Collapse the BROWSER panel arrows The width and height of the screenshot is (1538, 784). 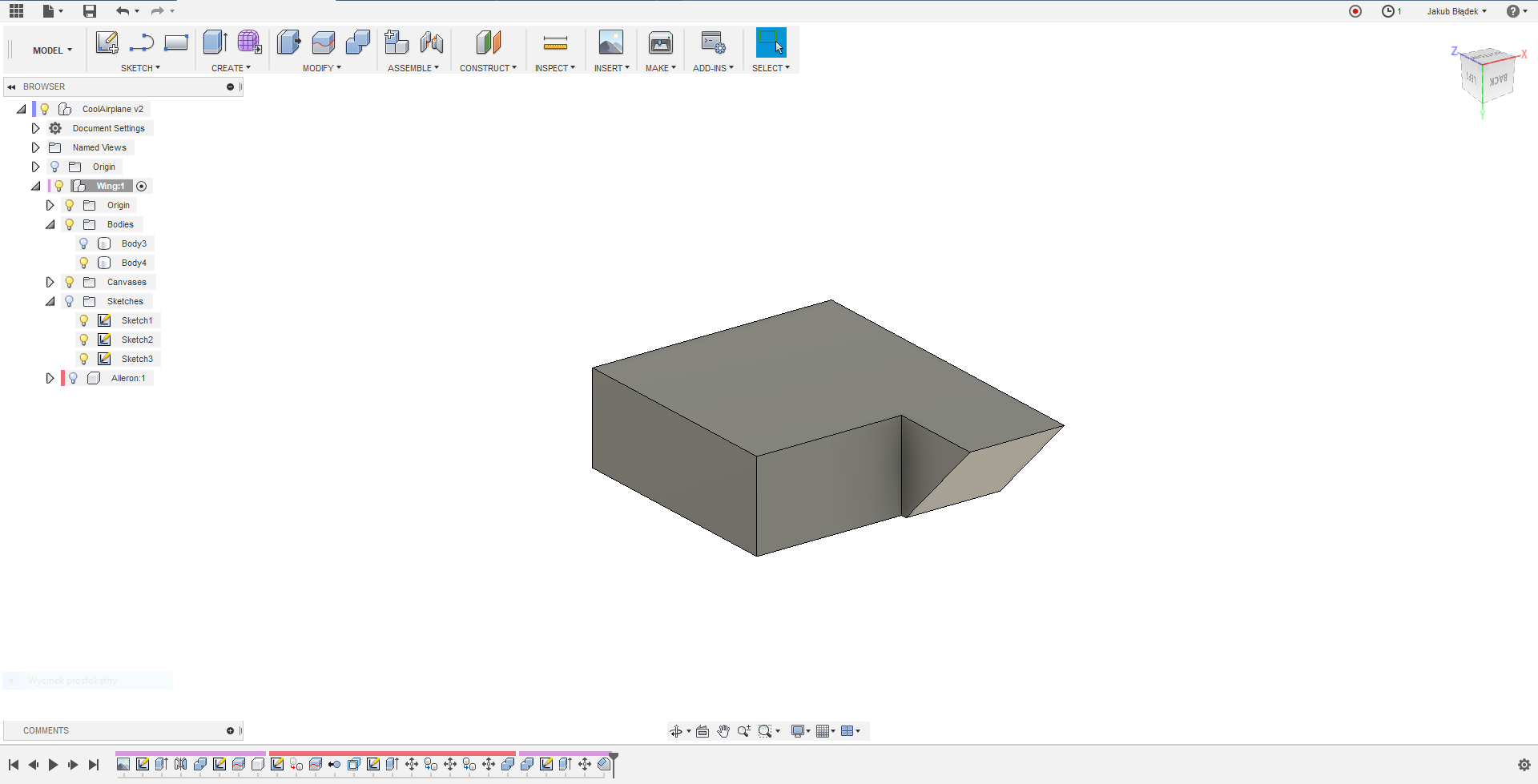[x=12, y=86]
